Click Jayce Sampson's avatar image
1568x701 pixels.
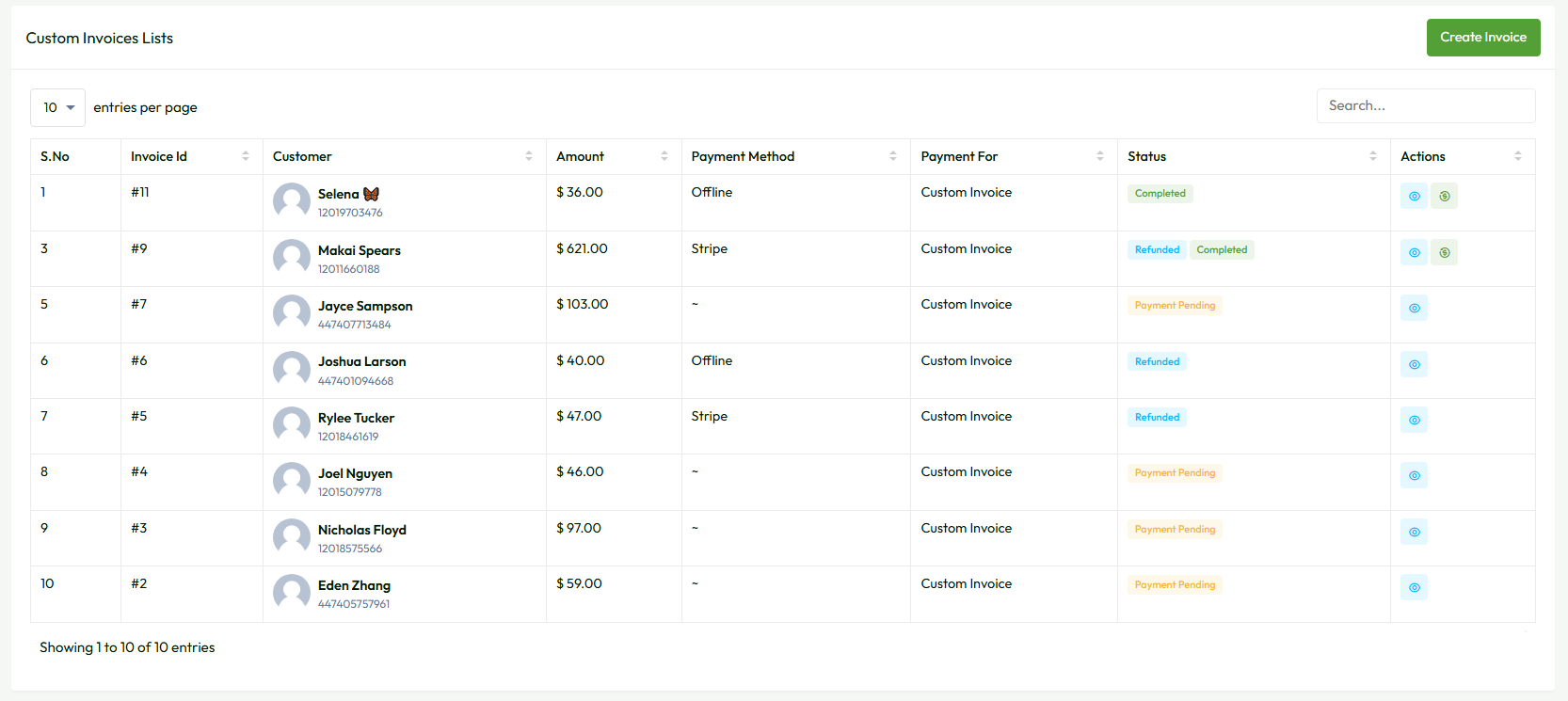click(292, 313)
